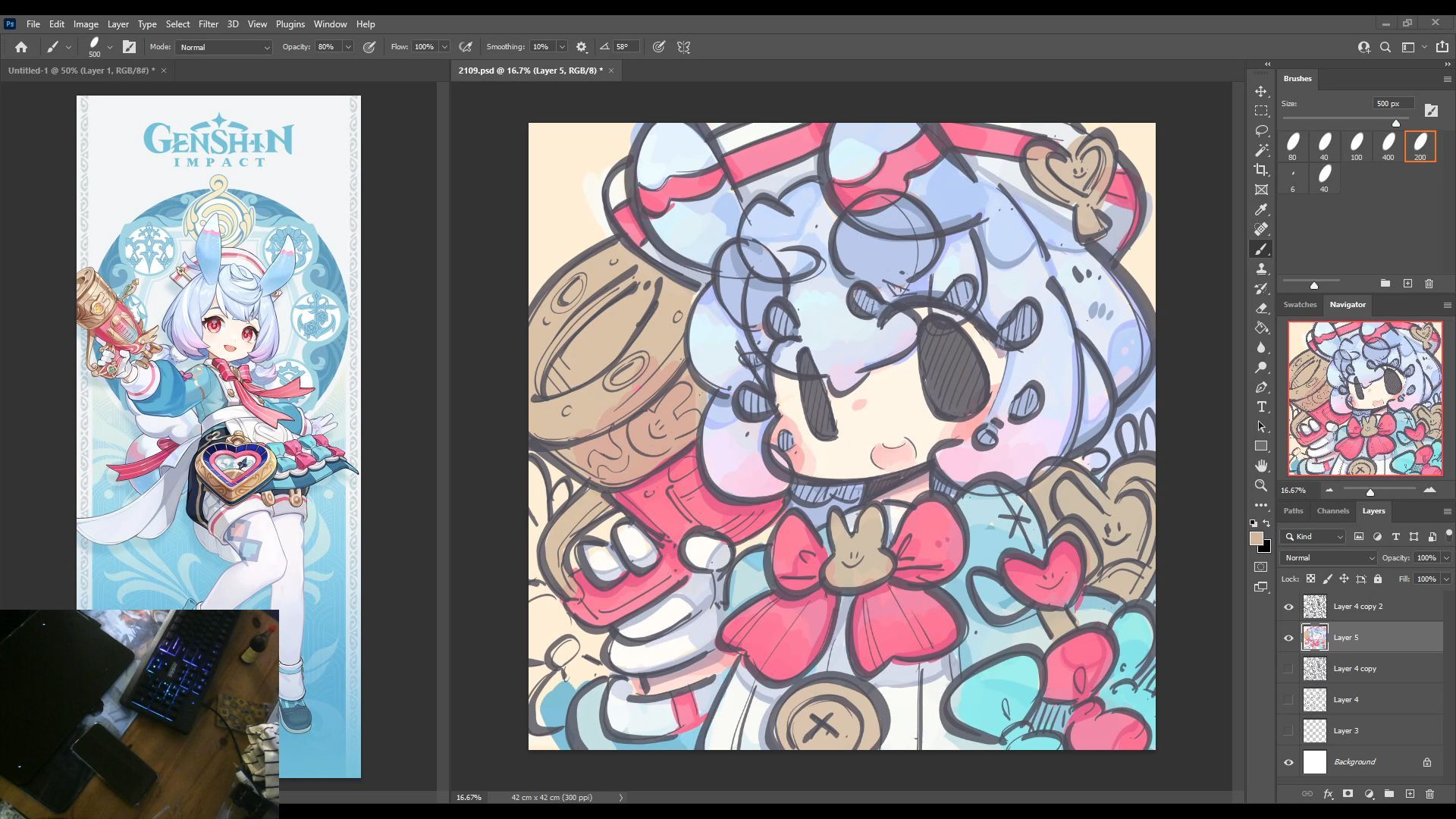The width and height of the screenshot is (1456, 819).
Task: Open the Layer menu
Action: click(118, 24)
